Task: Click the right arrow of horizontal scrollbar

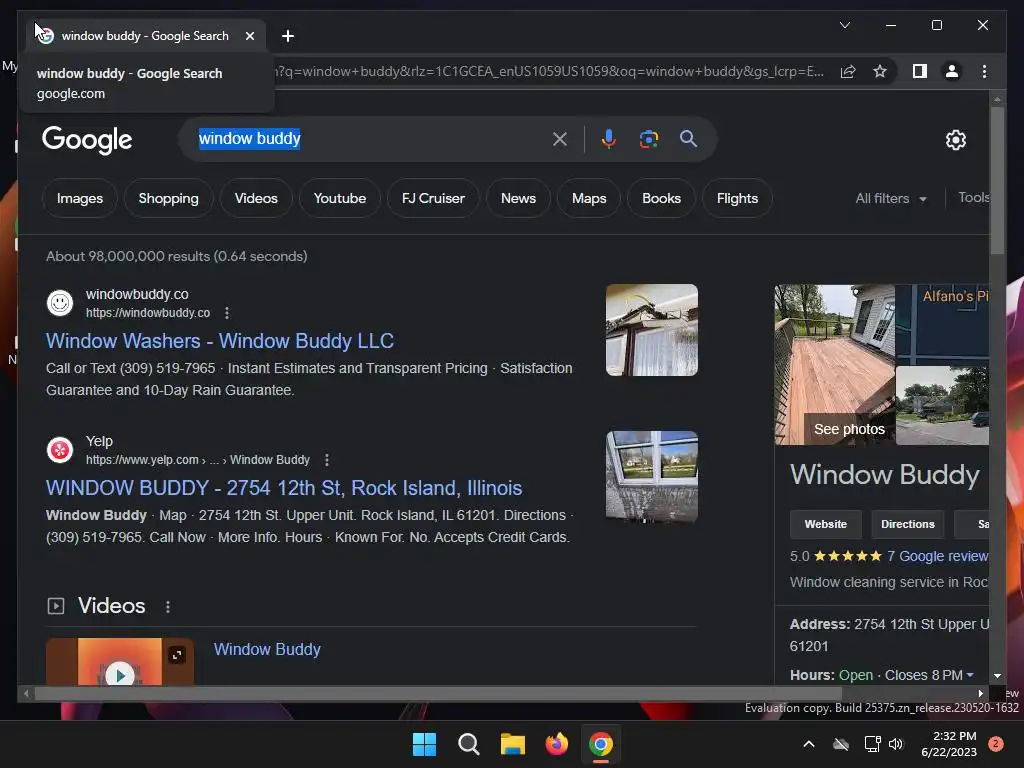Action: [980, 694]
